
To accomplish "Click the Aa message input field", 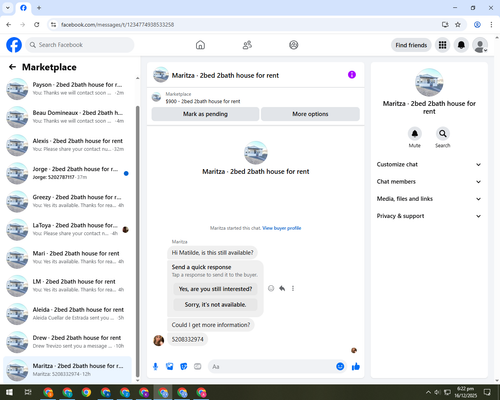I will (x=272, y=367).
